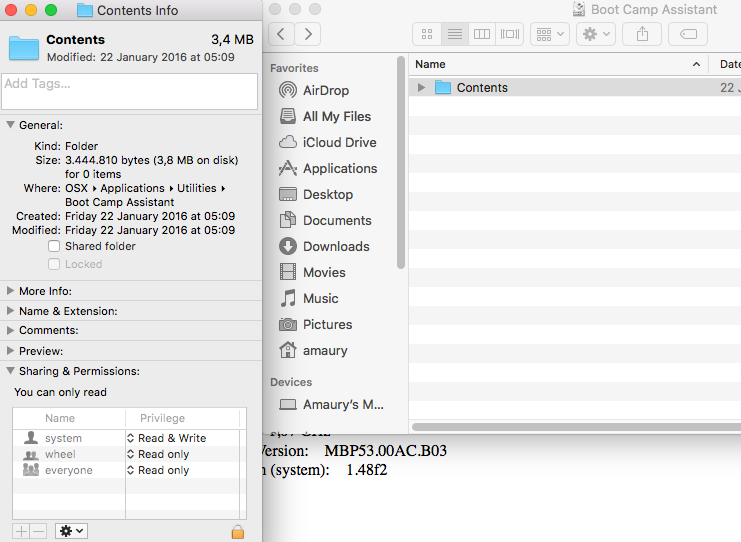This screenshot has width=741, height=542.
Task: Click the lock icon to unlock permissions
Action: [x=238, y=532]
